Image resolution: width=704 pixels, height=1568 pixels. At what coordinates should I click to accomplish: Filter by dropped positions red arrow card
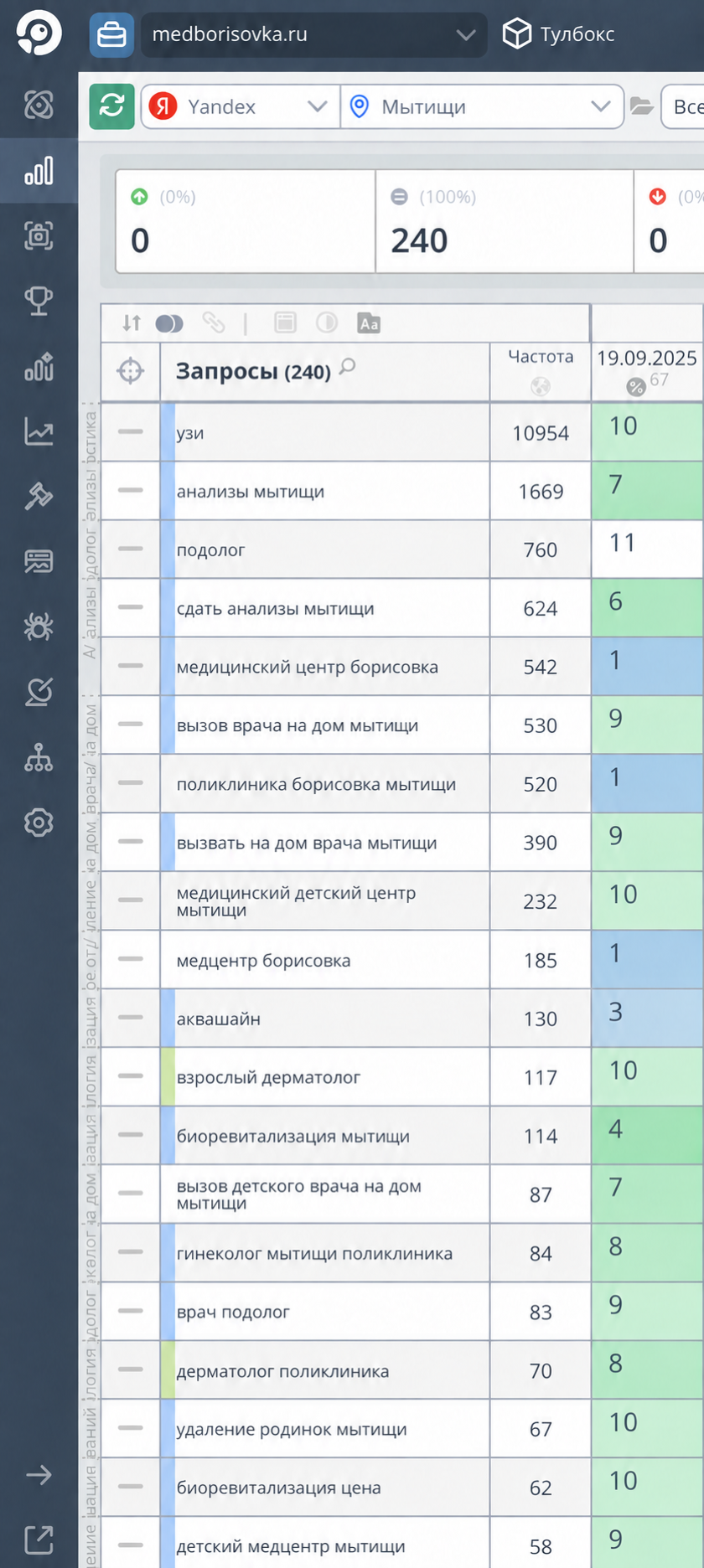(669, 221)
